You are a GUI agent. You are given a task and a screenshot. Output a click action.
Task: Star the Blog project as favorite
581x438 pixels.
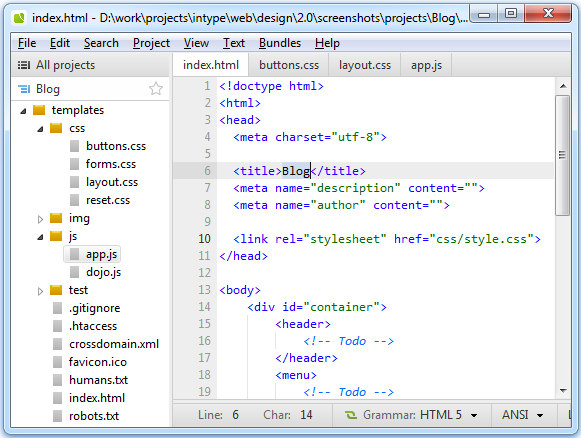(156, 89)
